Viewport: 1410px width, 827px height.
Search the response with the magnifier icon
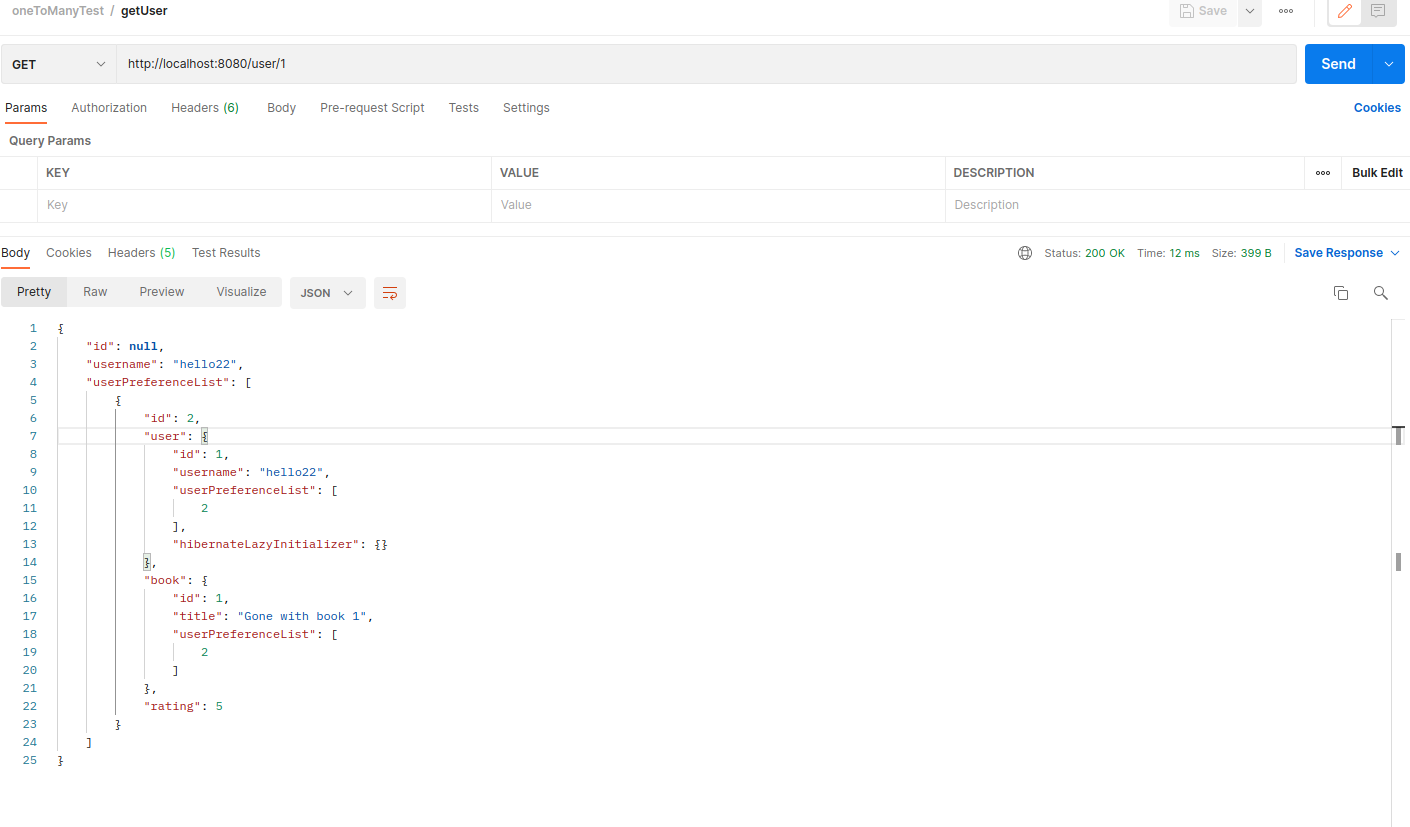1381,293
